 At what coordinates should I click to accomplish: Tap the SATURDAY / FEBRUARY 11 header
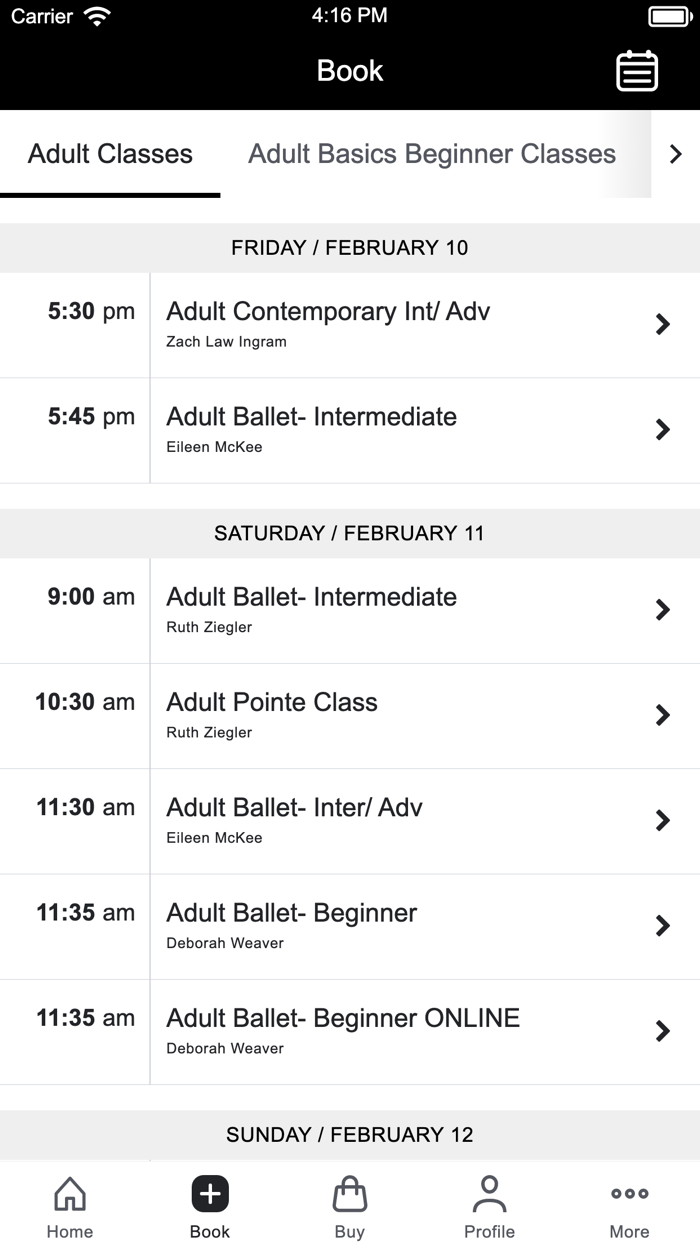click(x=350, y=533)
